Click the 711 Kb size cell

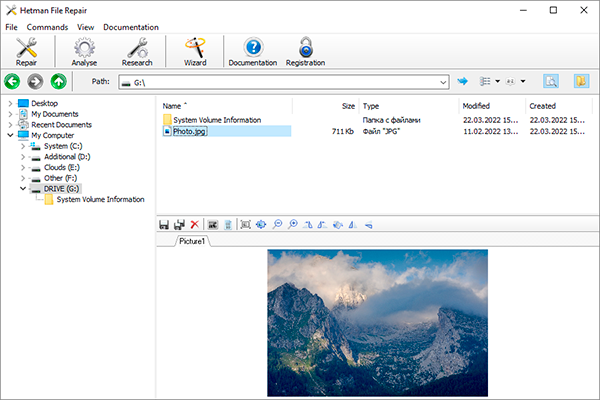click(x=342, y=131)
